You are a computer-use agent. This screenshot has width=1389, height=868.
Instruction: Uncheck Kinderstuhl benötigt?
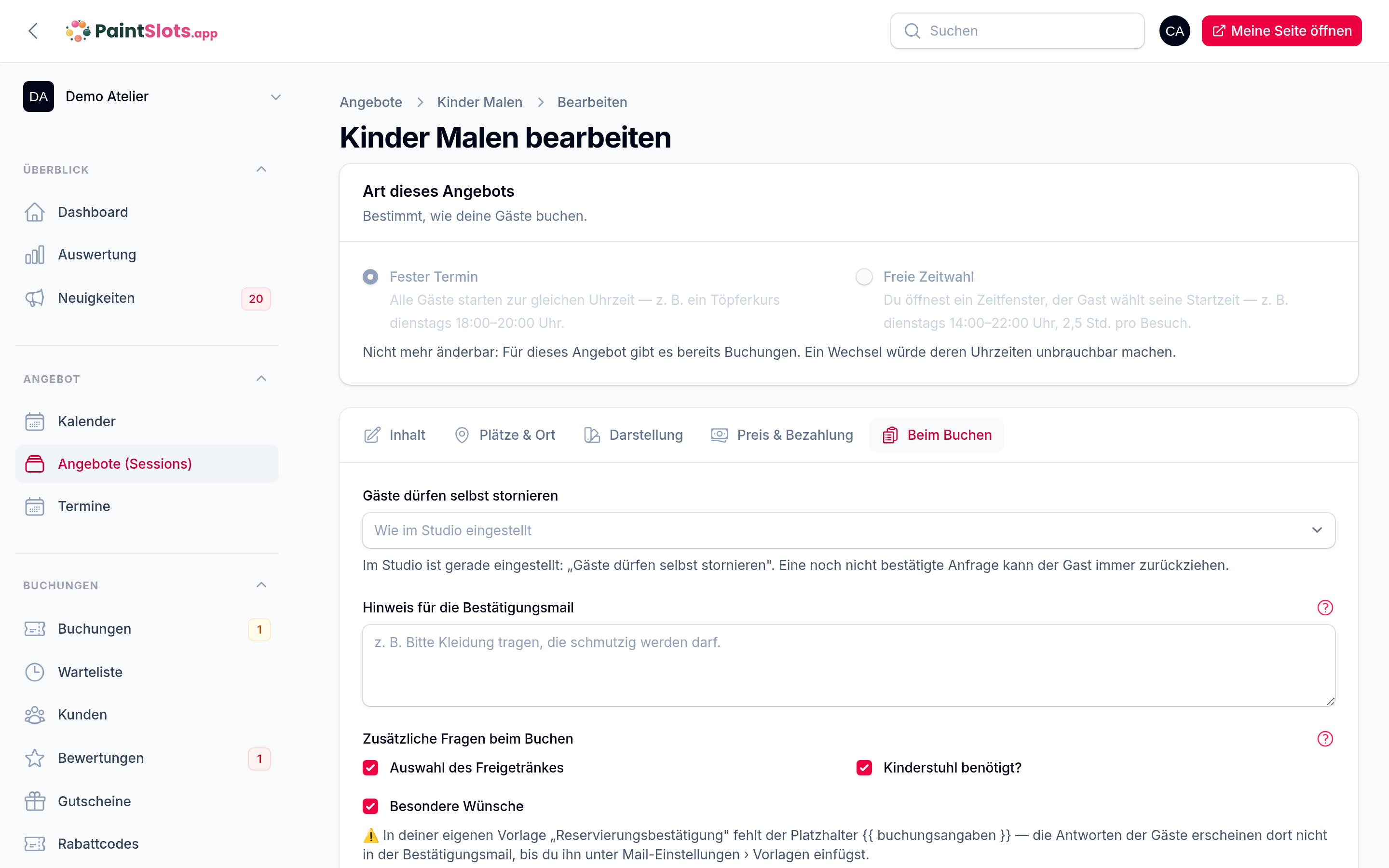tap(864, 768)
